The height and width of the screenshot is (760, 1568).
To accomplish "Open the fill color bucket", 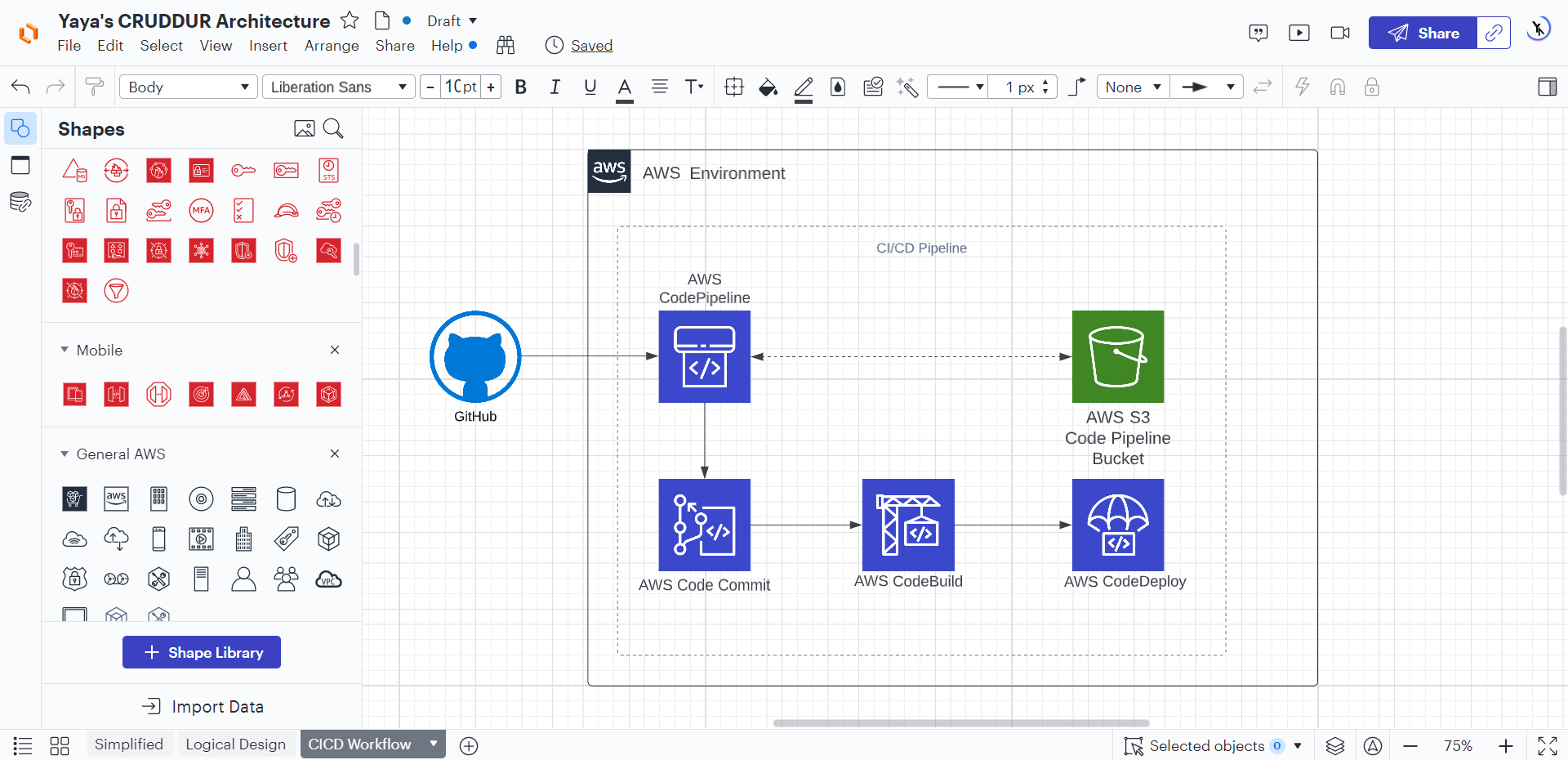I will coord(768,87).
